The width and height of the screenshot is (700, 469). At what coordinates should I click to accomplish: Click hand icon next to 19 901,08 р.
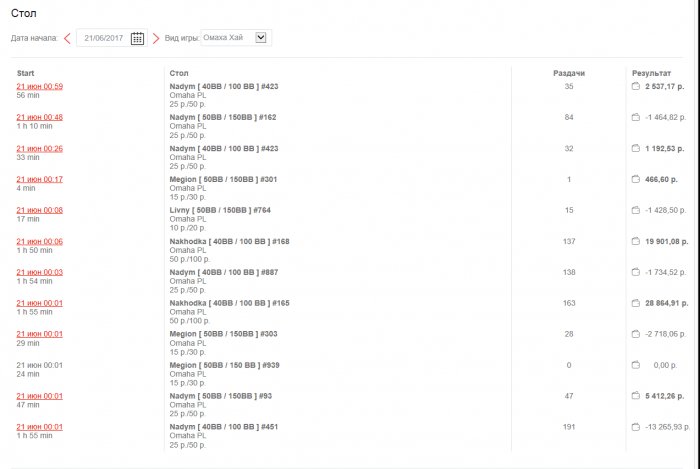(636, 241)
